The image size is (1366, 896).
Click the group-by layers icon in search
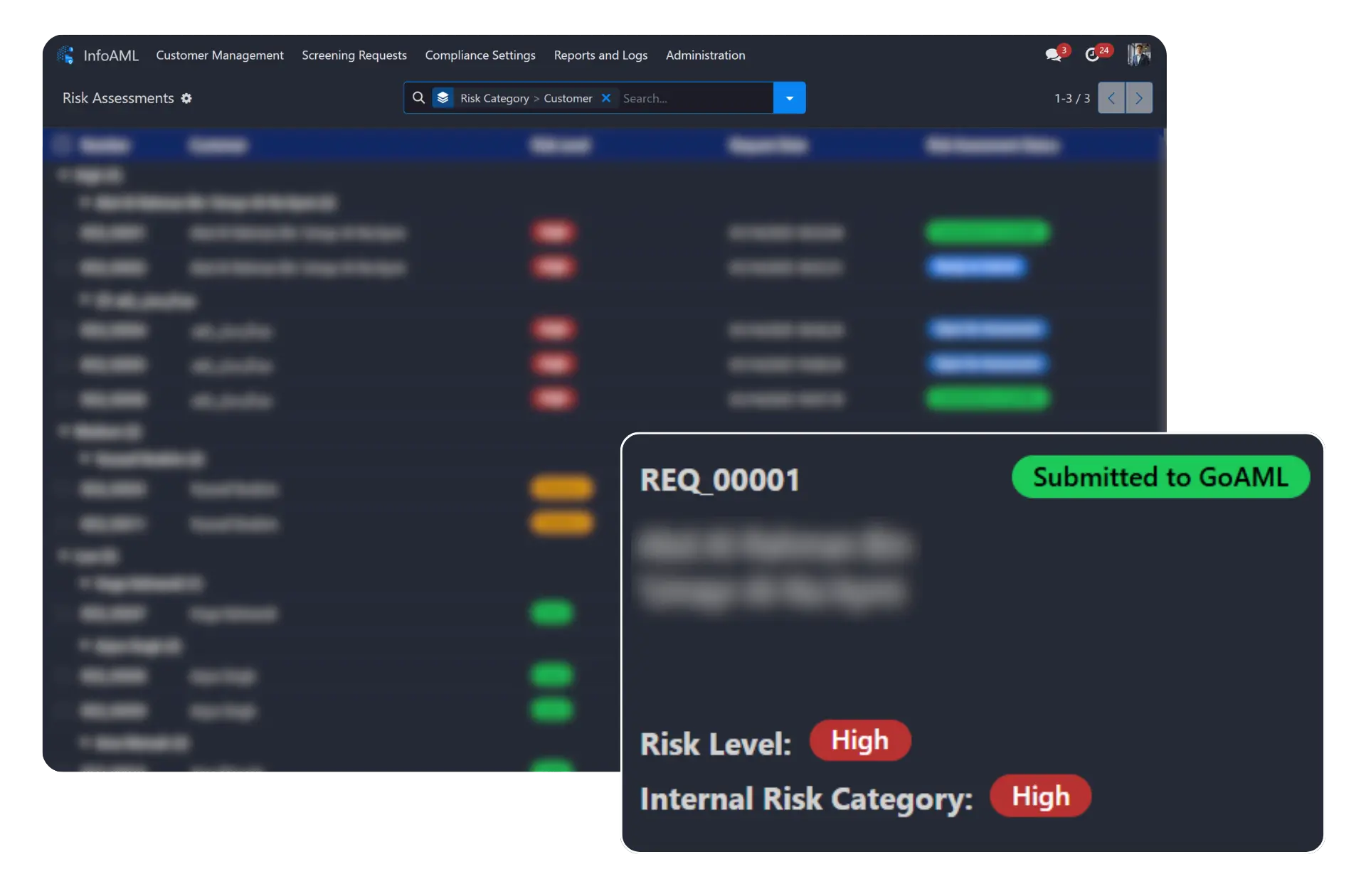point(443,98)
